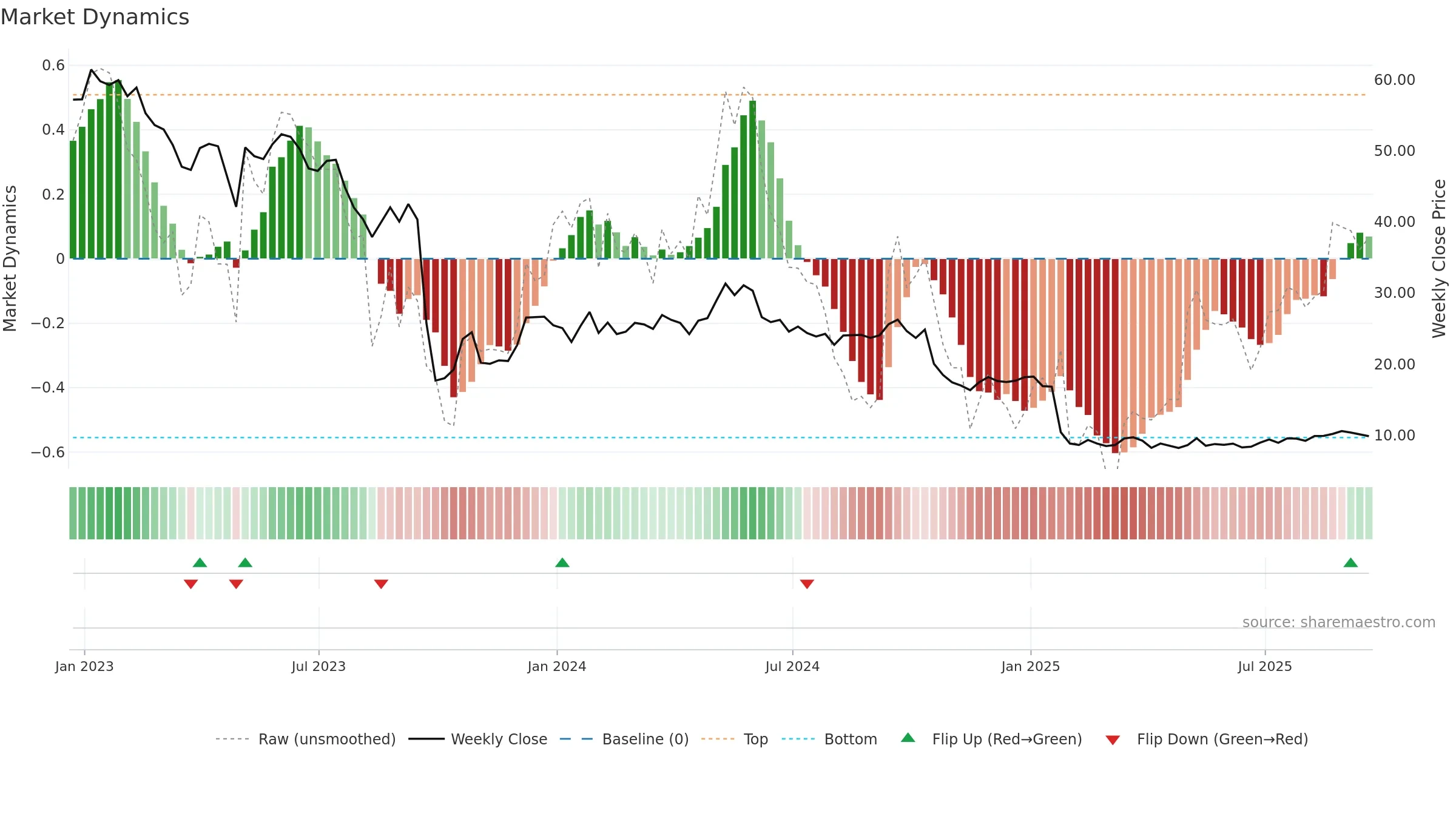Toggle the Baseline (0) legend entry
1456x819 pixels.
click(624, 739)
